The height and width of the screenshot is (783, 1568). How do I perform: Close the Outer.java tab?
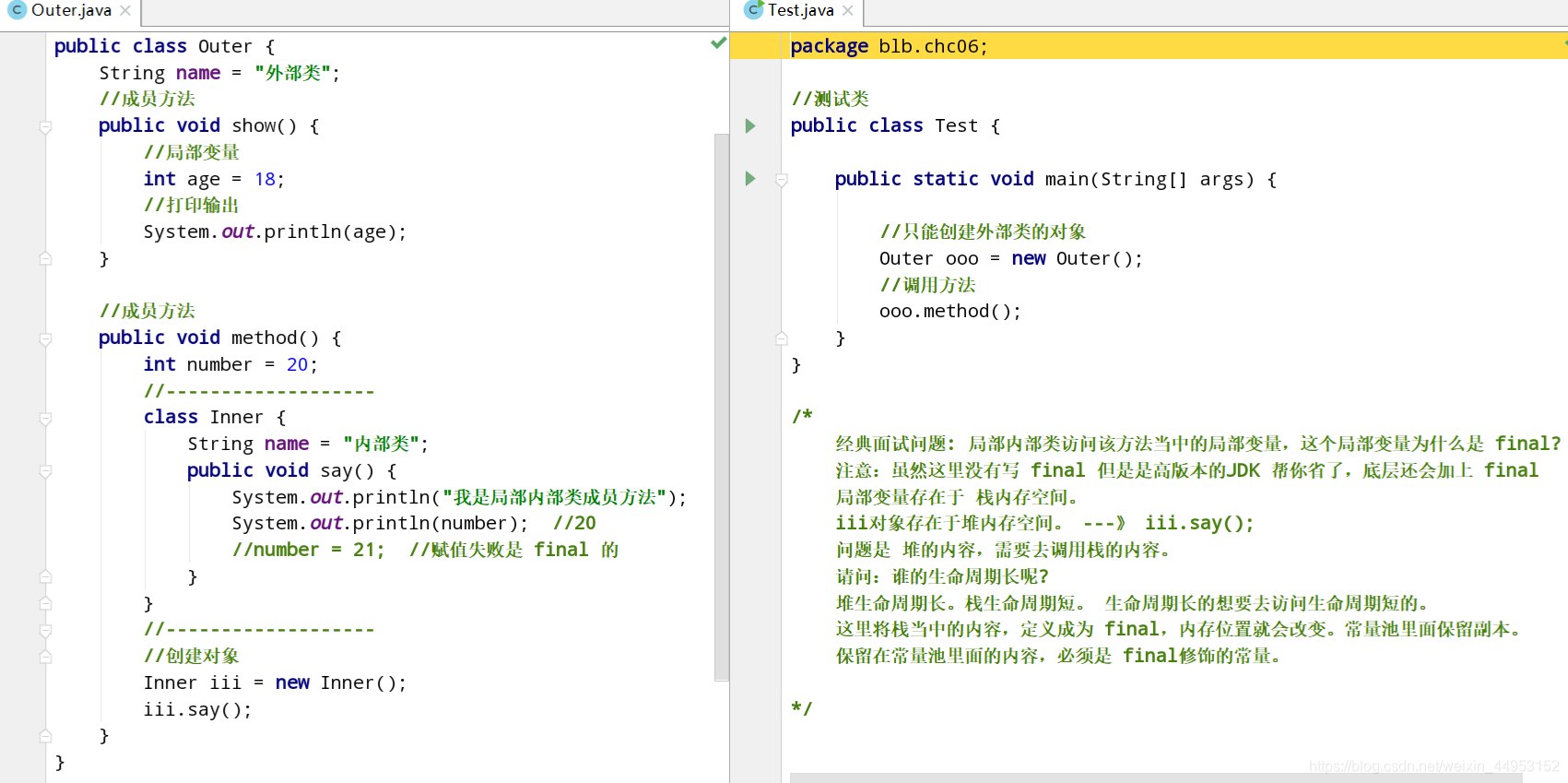coord(125,11)
